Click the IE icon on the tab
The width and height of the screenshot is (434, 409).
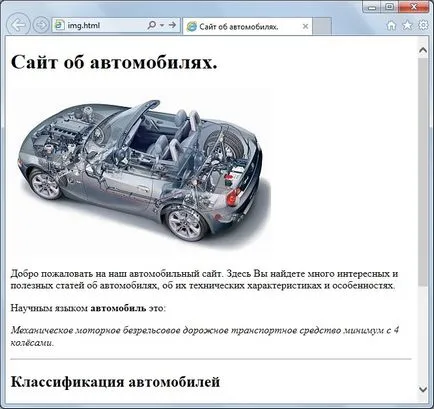192,27
